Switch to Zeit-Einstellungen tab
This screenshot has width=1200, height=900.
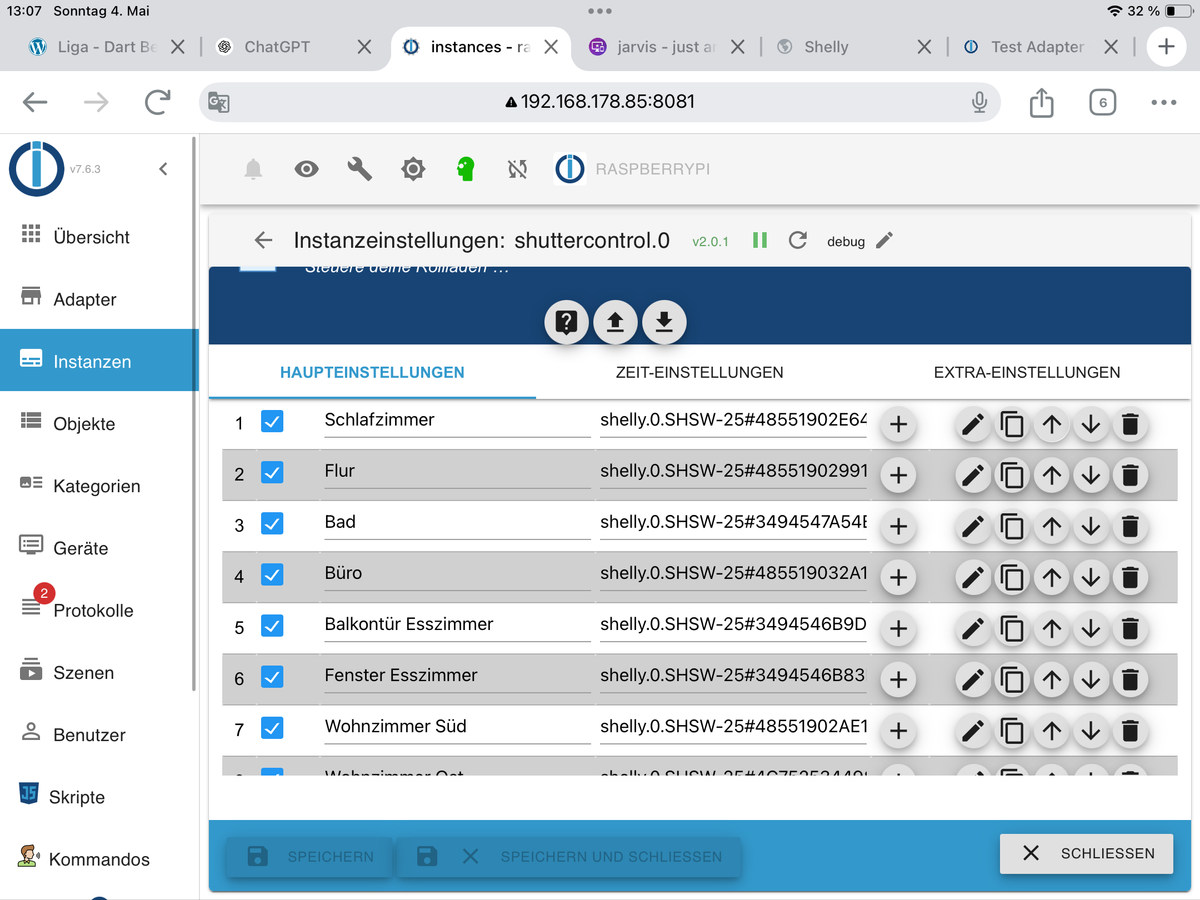tap(699, 372)
